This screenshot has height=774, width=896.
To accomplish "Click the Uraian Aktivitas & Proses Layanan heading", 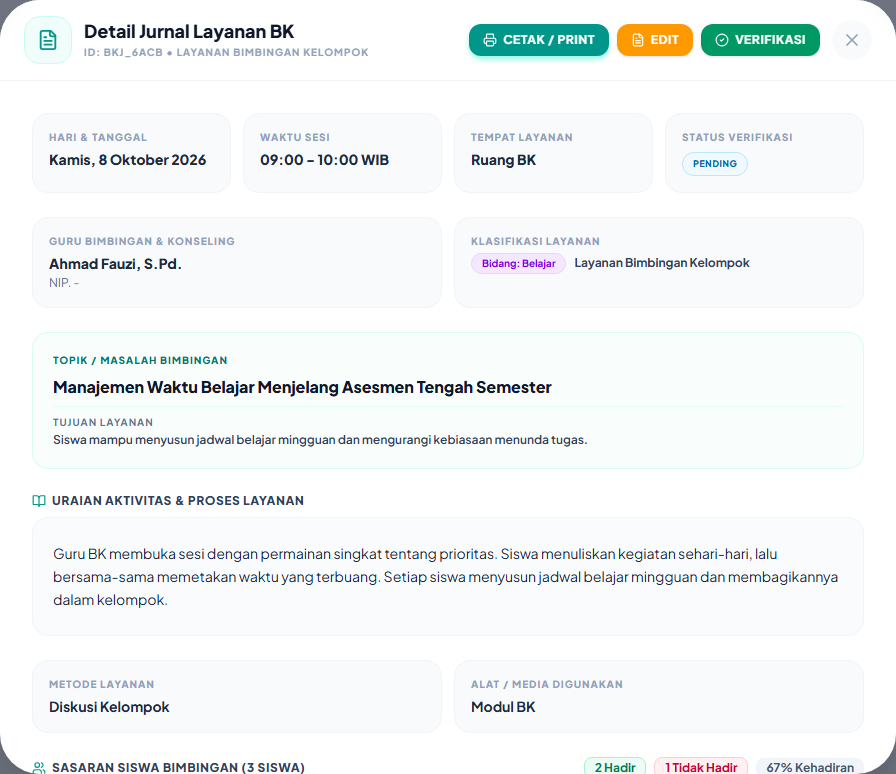I will pyautogui.click(x=178, y=501).
